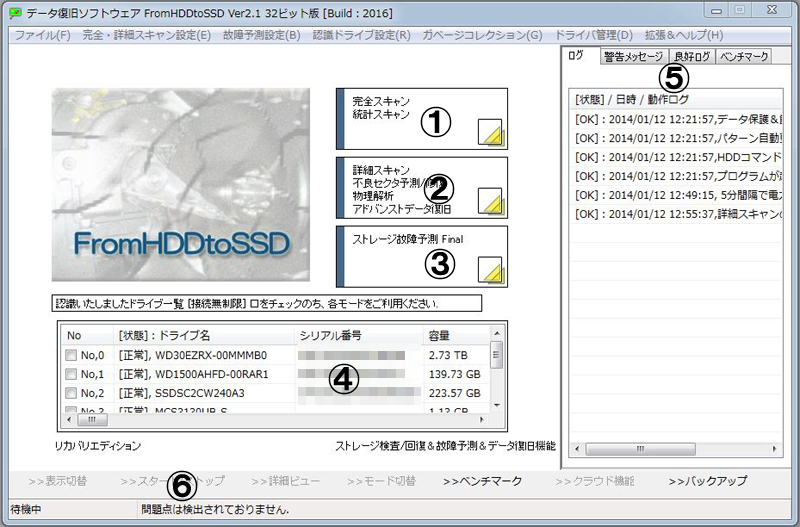Click drive list horizontal scroll left arrow
Image resolution: width=800 pixels, height=527 pixels.
[x=69, y=420]
